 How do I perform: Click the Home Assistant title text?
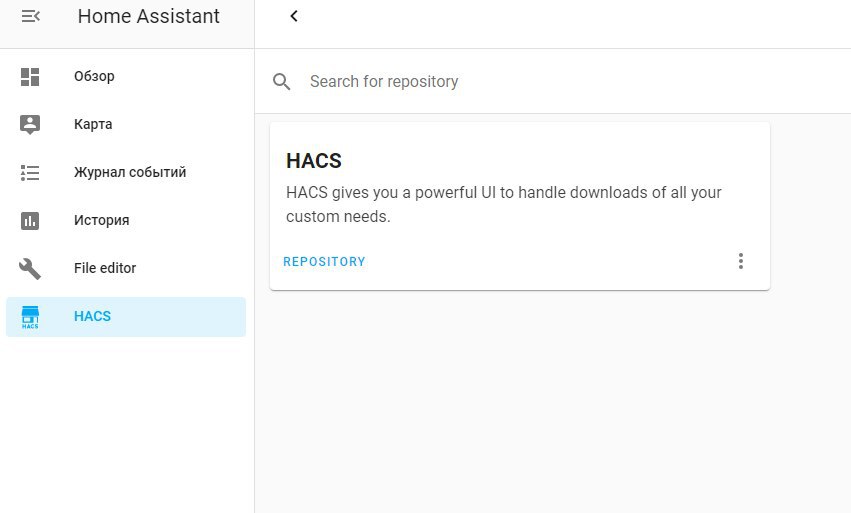149,16
